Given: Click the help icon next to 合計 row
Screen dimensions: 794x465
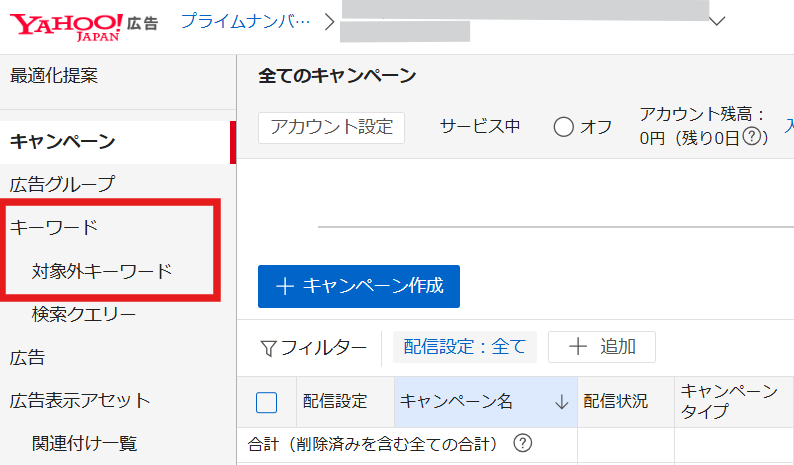Looking at the screenshot, I should pos(522,442).
